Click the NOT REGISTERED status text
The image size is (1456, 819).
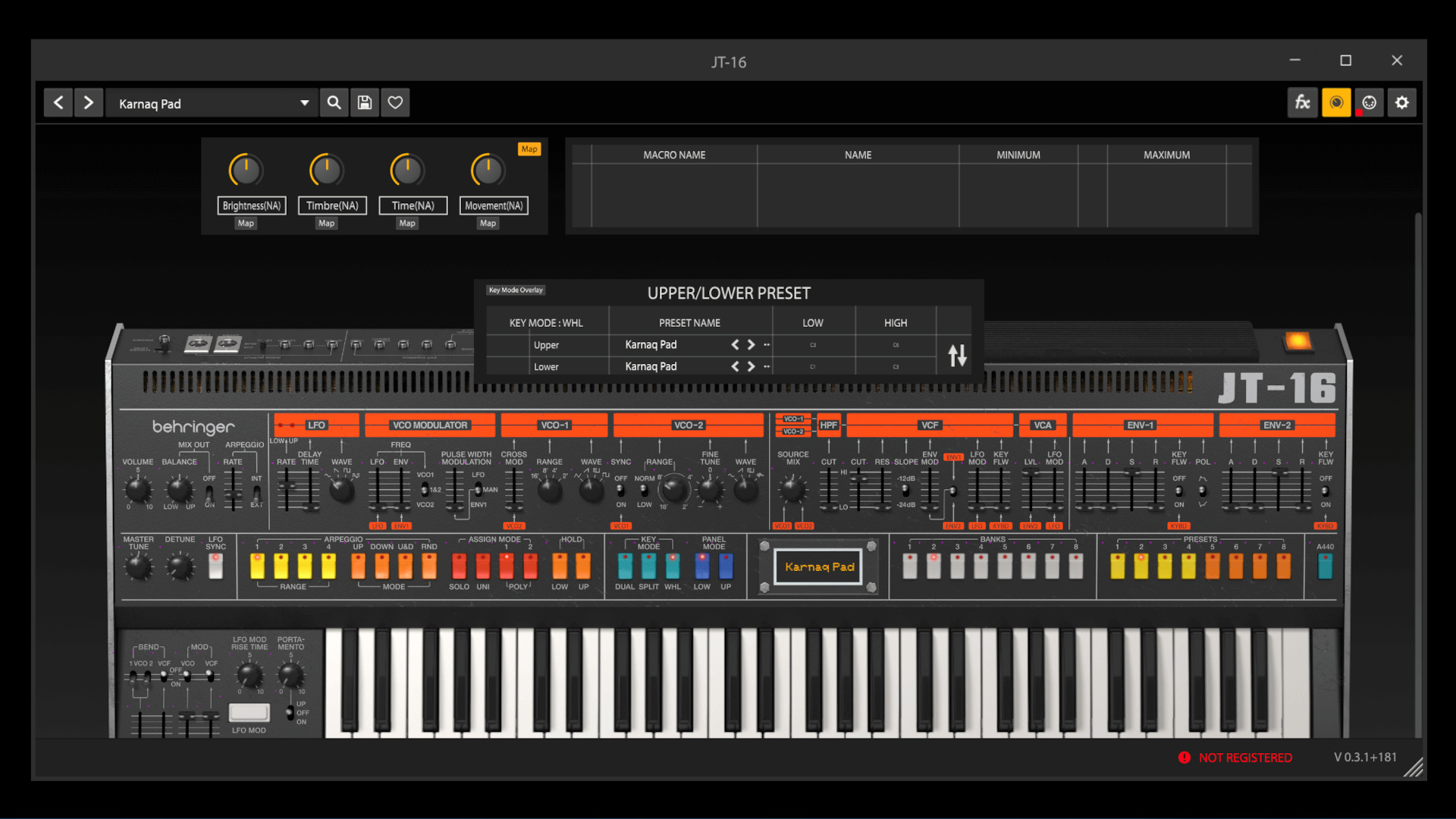[1245, 758]
